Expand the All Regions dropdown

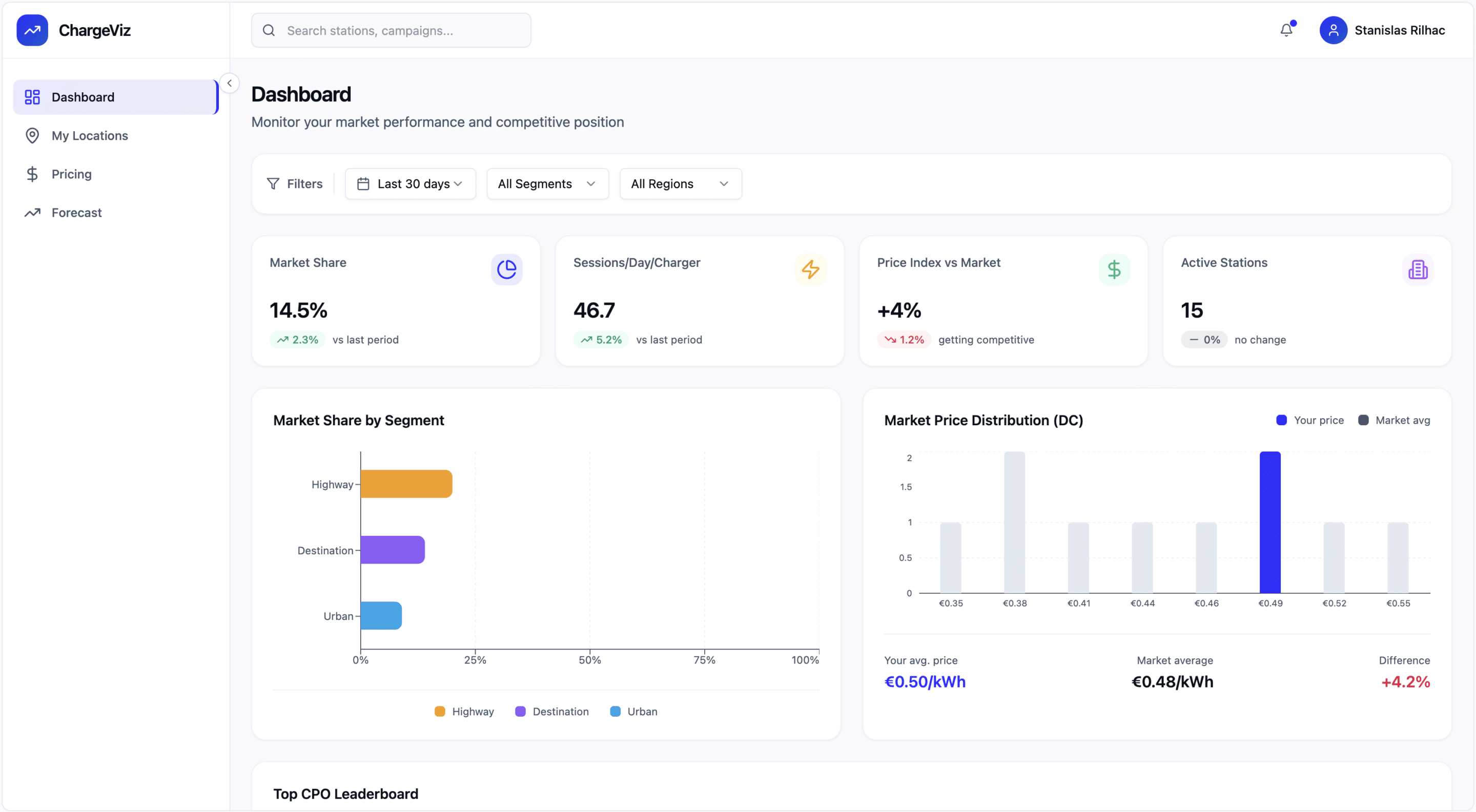tap(680, 184)
